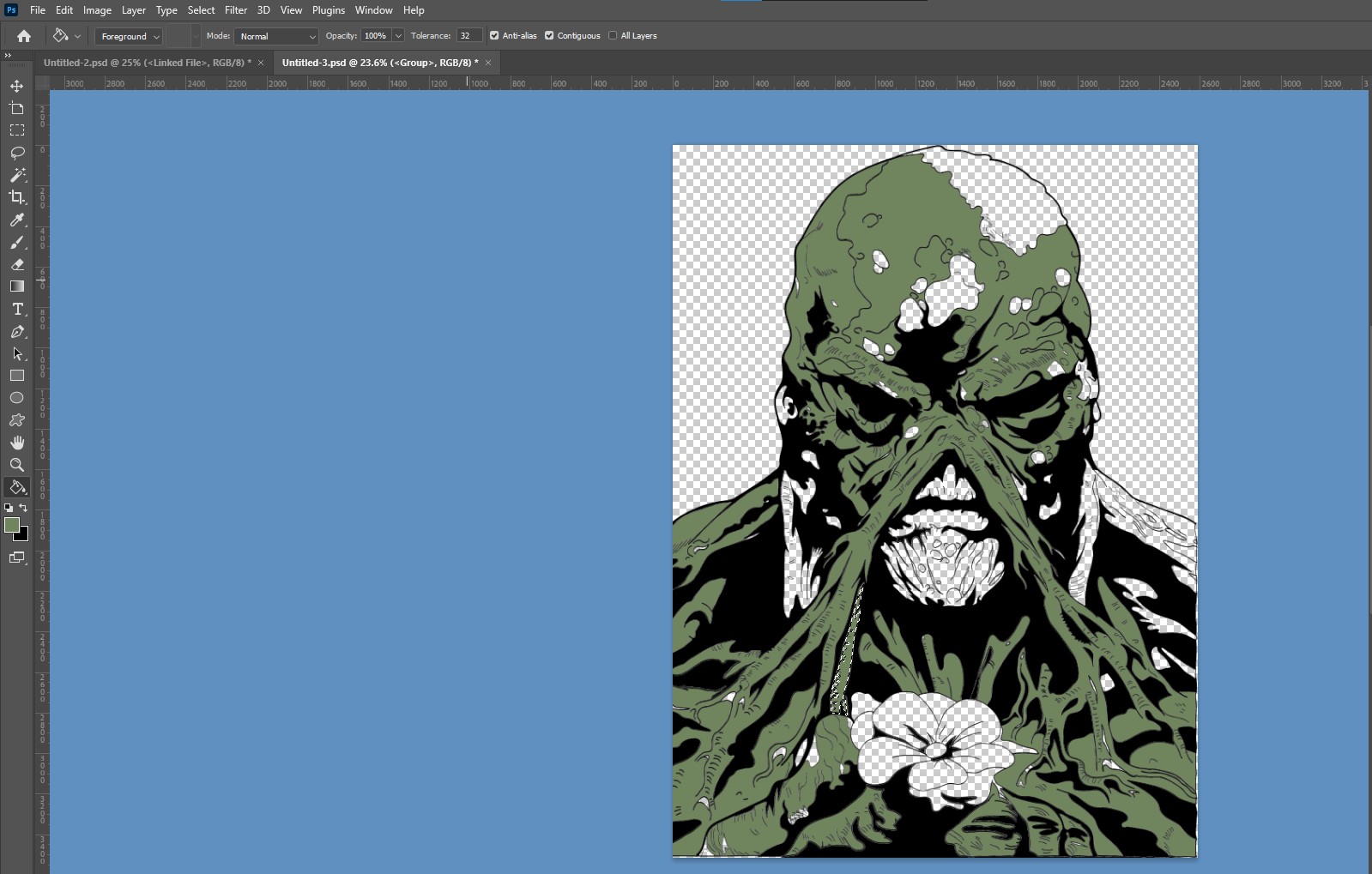This screenshot has width=1372, height=874.
Task: Select the Lasso tool
Action: (16, 153)
